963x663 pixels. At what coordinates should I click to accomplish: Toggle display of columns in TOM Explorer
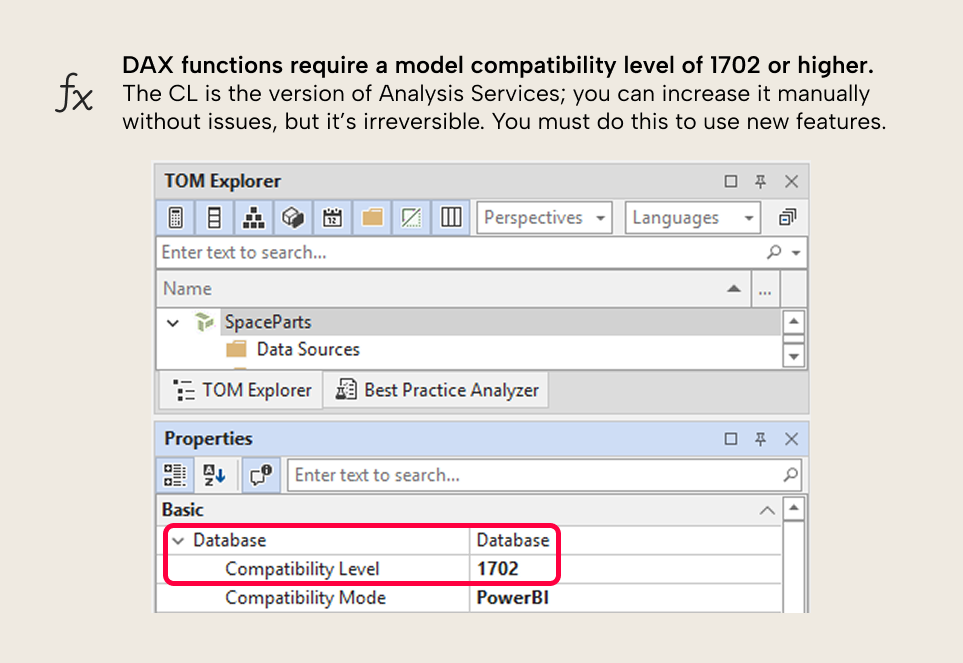click(214, 217)
